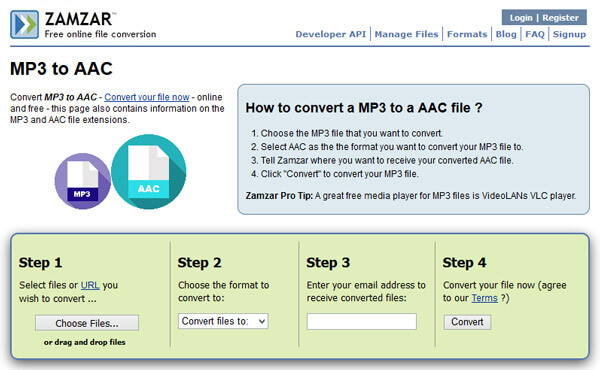Screen dimensions: 600x370
Task: Open the FAQ navigation link
Action: pyautogui.click(x=535, y=34)
